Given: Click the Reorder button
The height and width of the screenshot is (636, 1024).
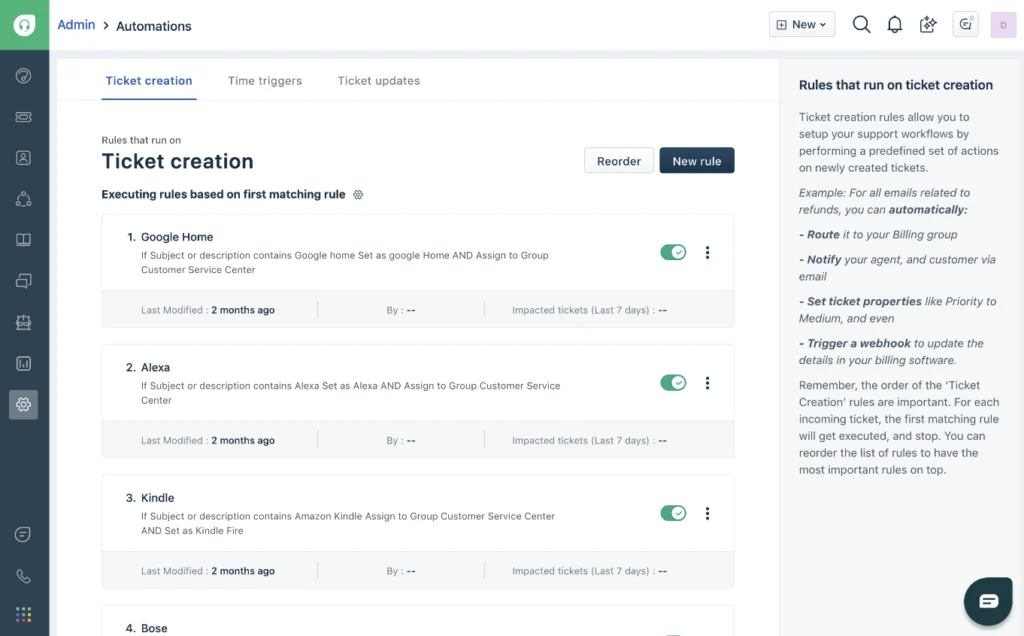Looking at the screenshot, I should [618, 161].
